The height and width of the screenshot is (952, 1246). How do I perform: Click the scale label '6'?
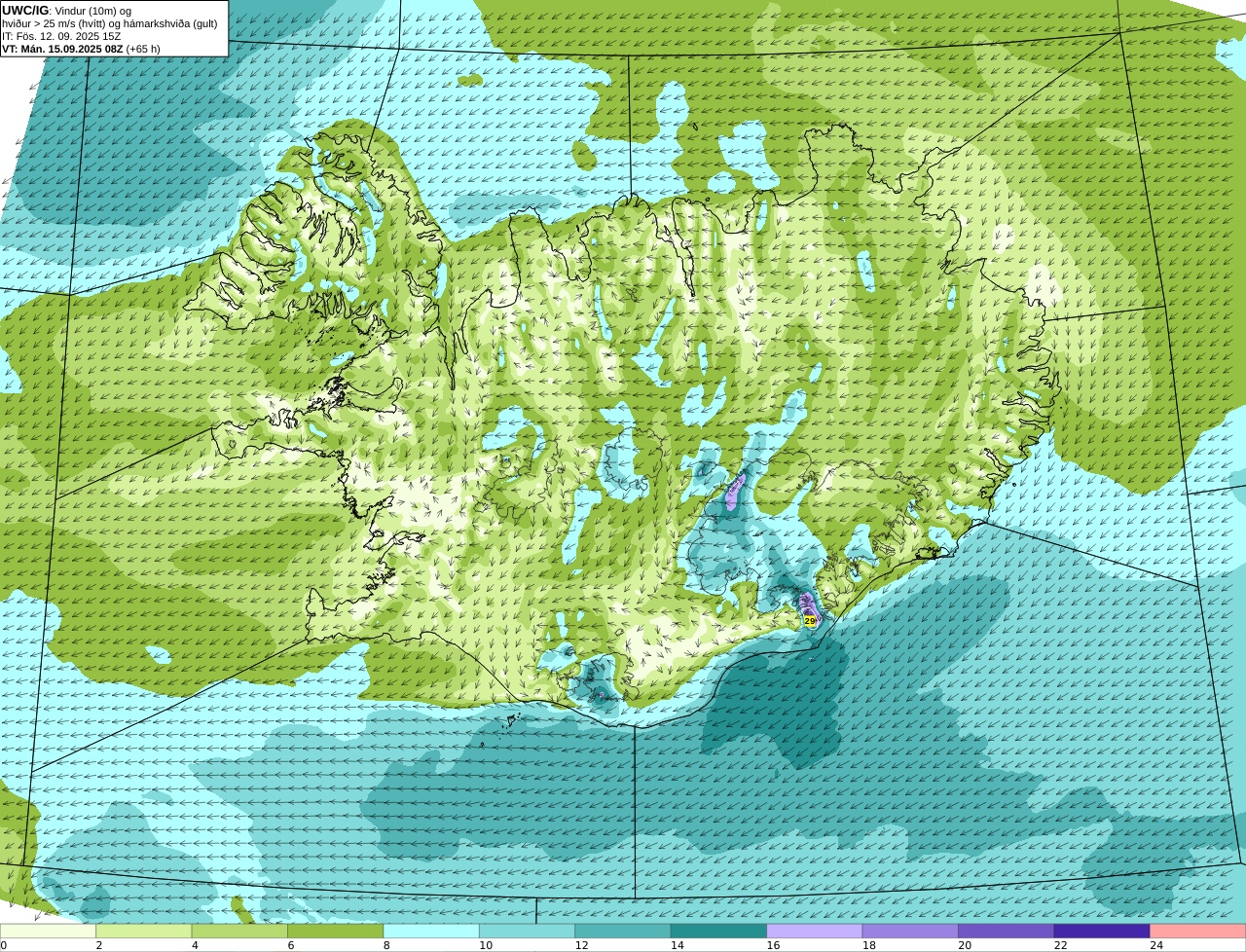pos(290,944)
